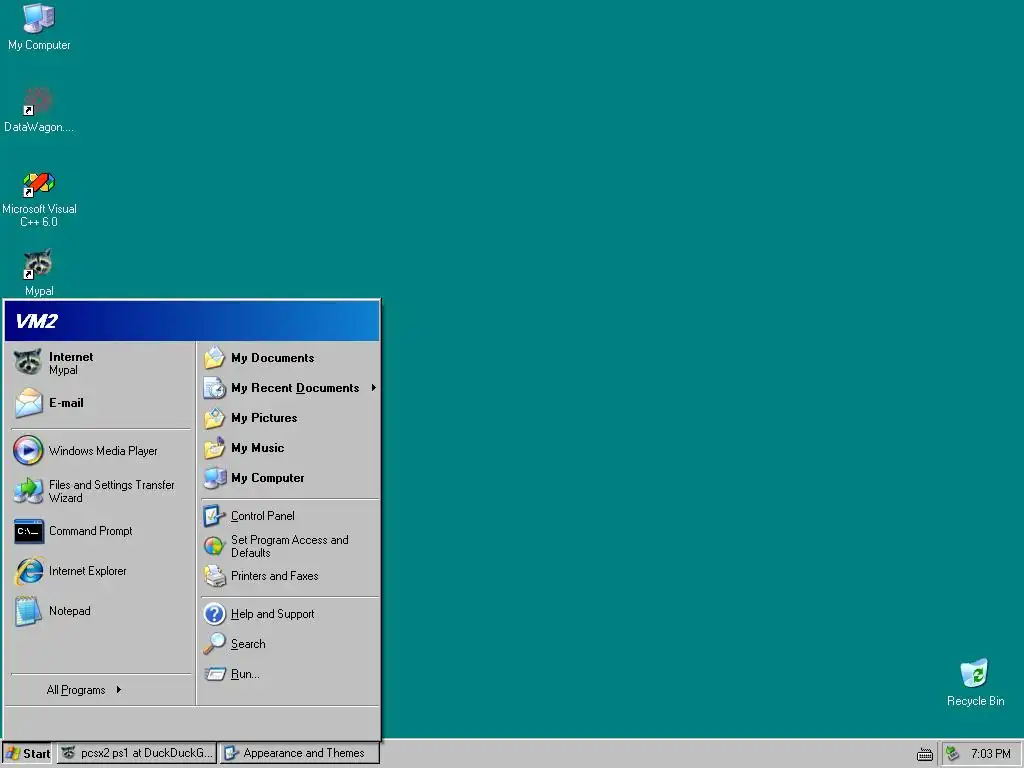Click the 7:03 PM clock
Viewport: 1024px width, 768px height.
point(990,754)
